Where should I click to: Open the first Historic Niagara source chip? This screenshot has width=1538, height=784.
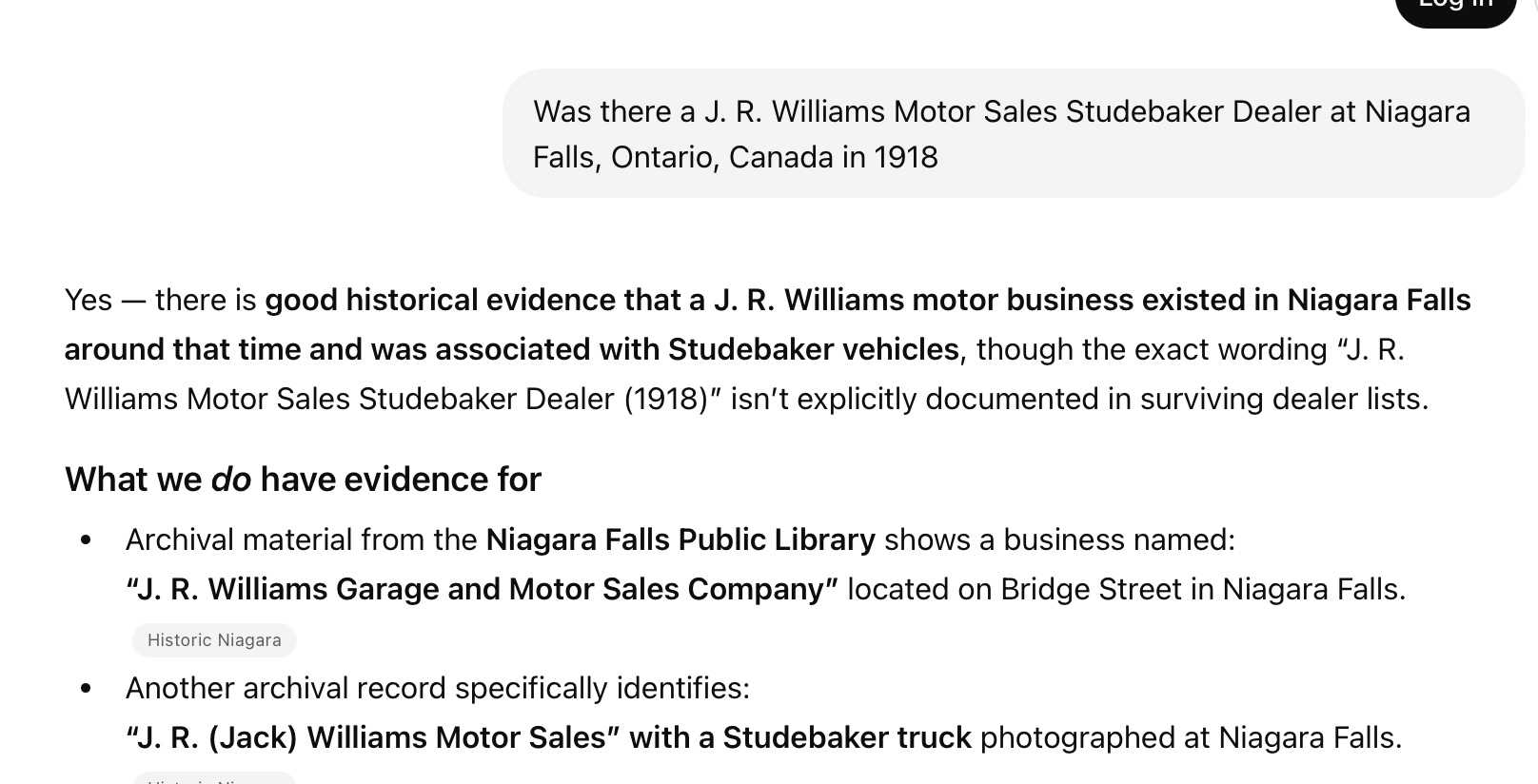214,640
